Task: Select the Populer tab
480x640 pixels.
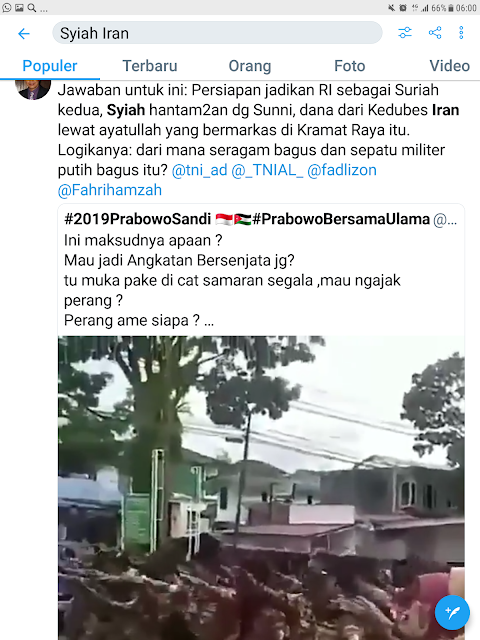Action: pos(50,66)
